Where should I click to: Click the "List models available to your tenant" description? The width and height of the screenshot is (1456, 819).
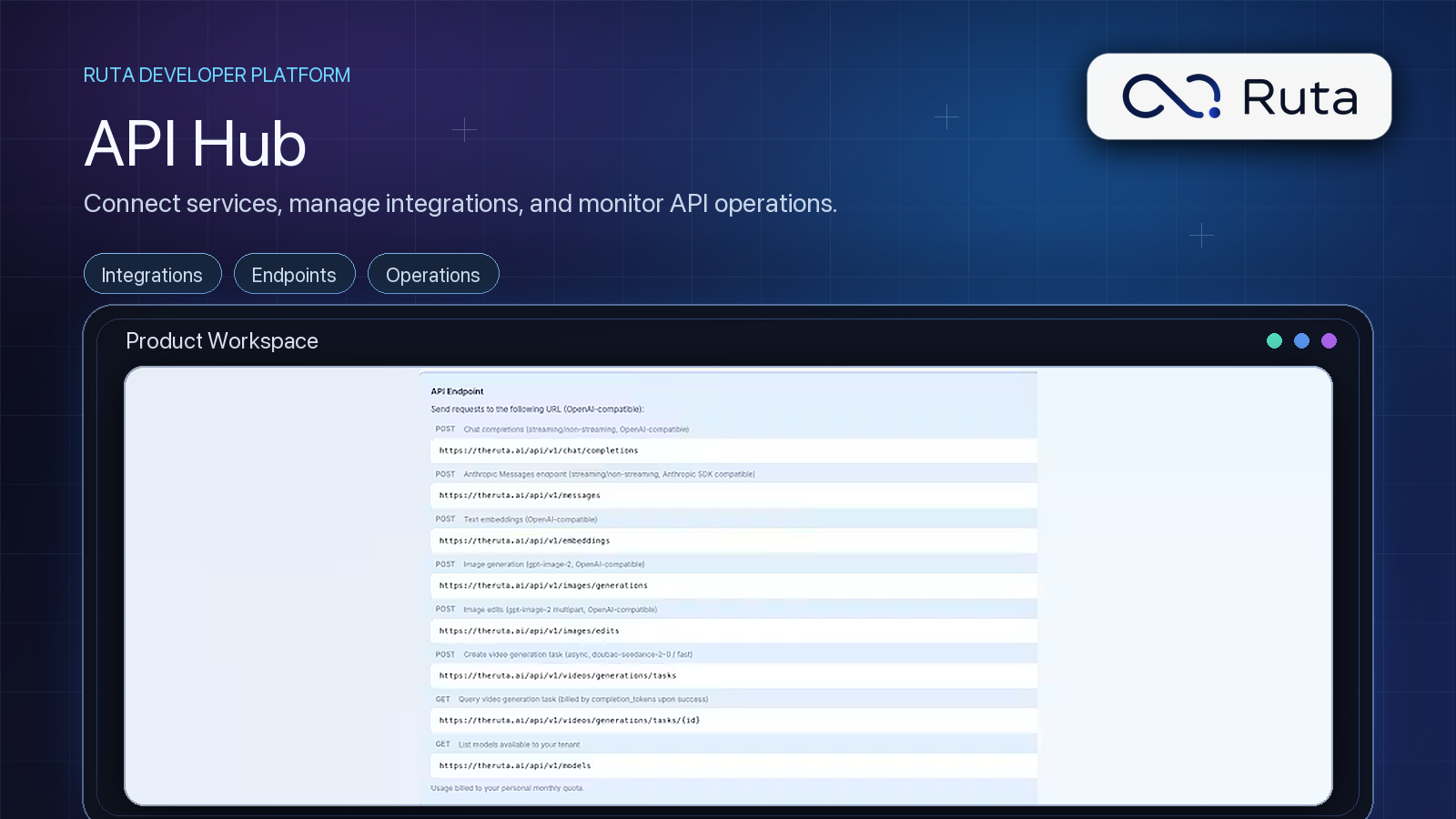519,744
